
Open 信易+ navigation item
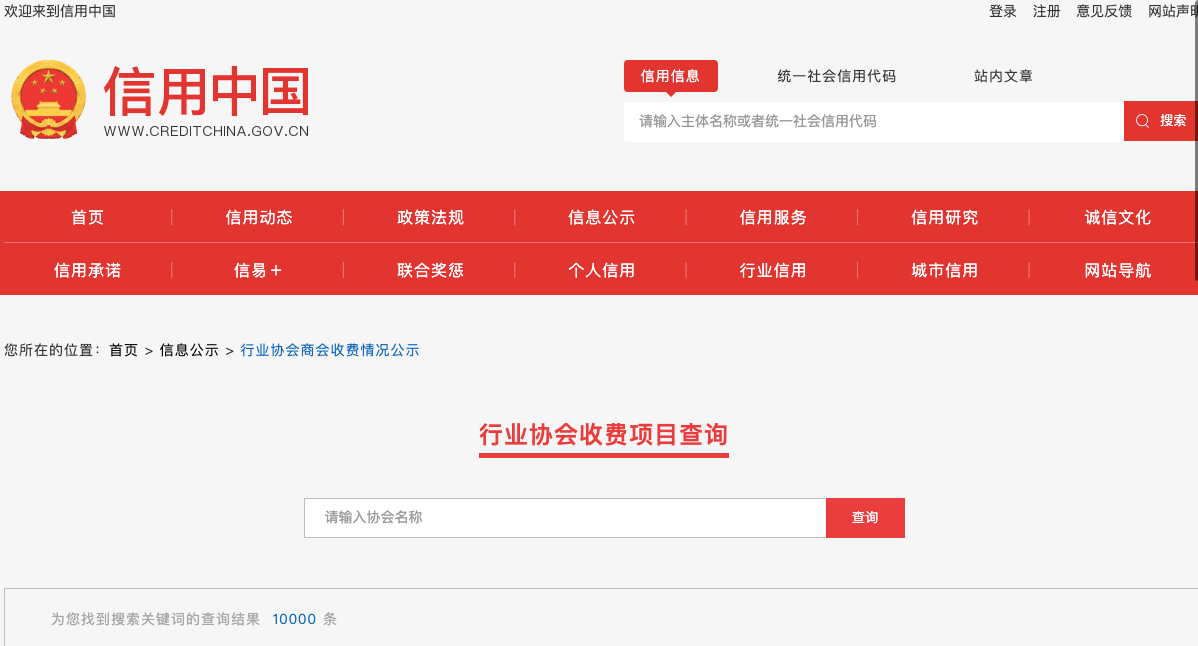point(258,270)
